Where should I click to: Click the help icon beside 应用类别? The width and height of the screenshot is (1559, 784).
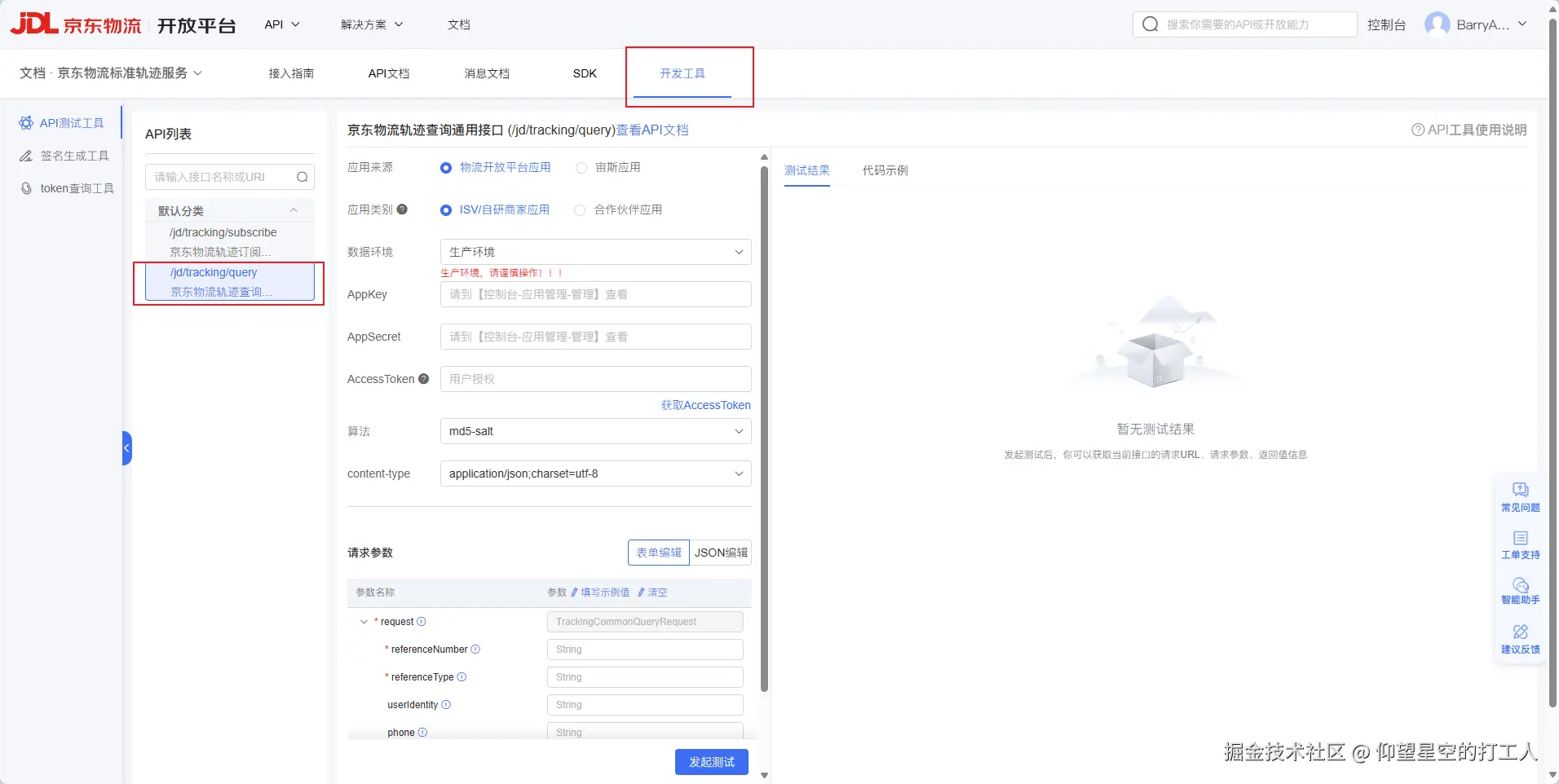[x=402, y=209]
